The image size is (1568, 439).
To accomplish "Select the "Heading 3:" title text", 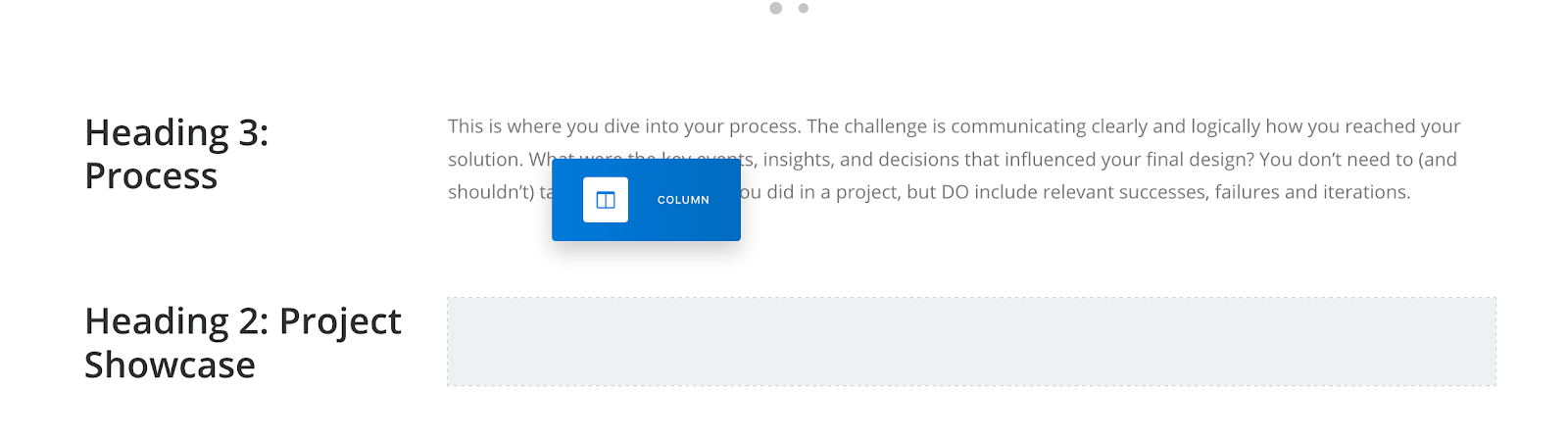I will tap(176, 132).
